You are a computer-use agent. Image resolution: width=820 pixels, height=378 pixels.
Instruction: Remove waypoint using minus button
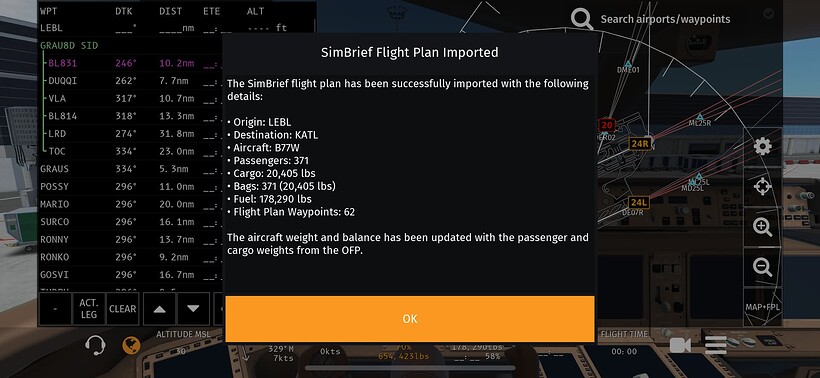pyautogui.click(x=55, y=308)
